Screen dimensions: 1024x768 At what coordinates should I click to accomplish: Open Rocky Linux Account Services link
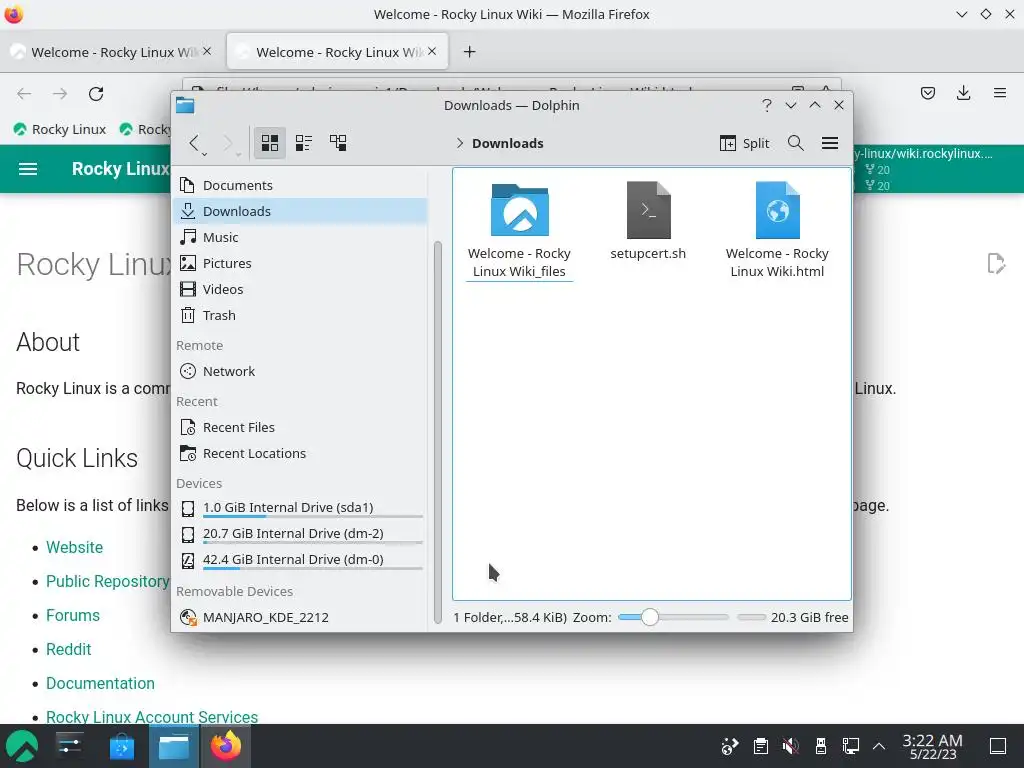pyautogui.click(x=152, y=716)
